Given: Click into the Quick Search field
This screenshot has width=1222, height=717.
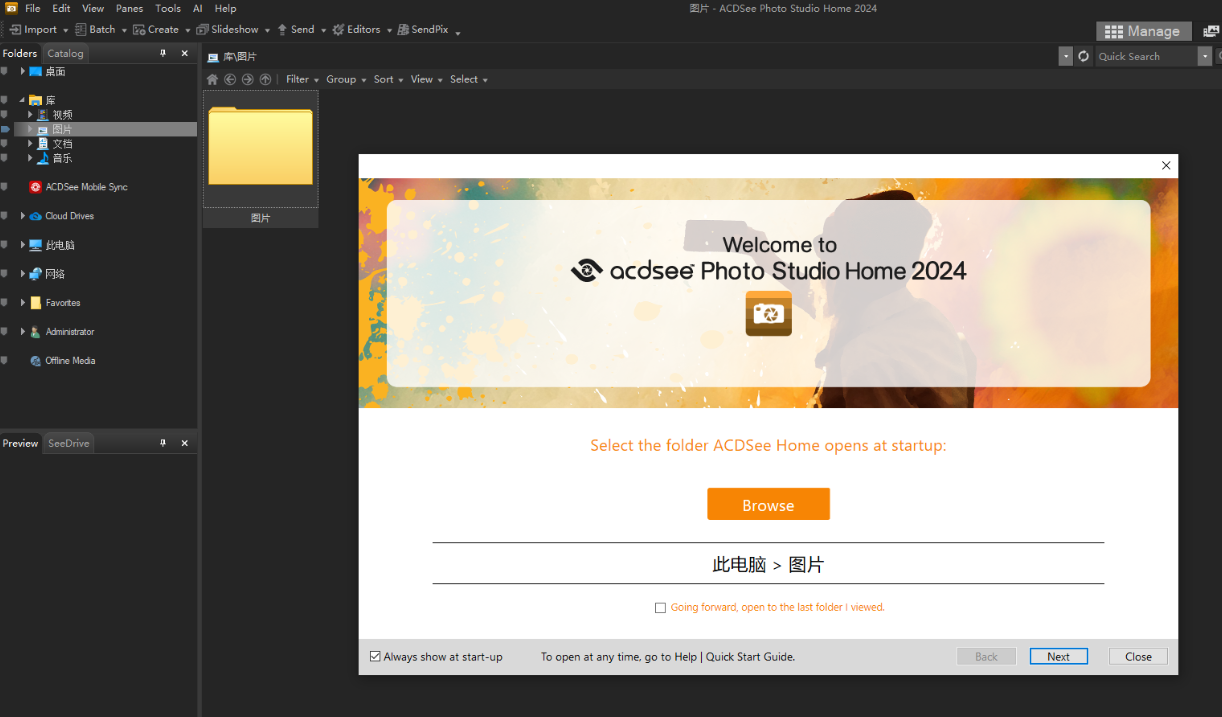Looking at the screenshot, I should tap(1145, 56).
